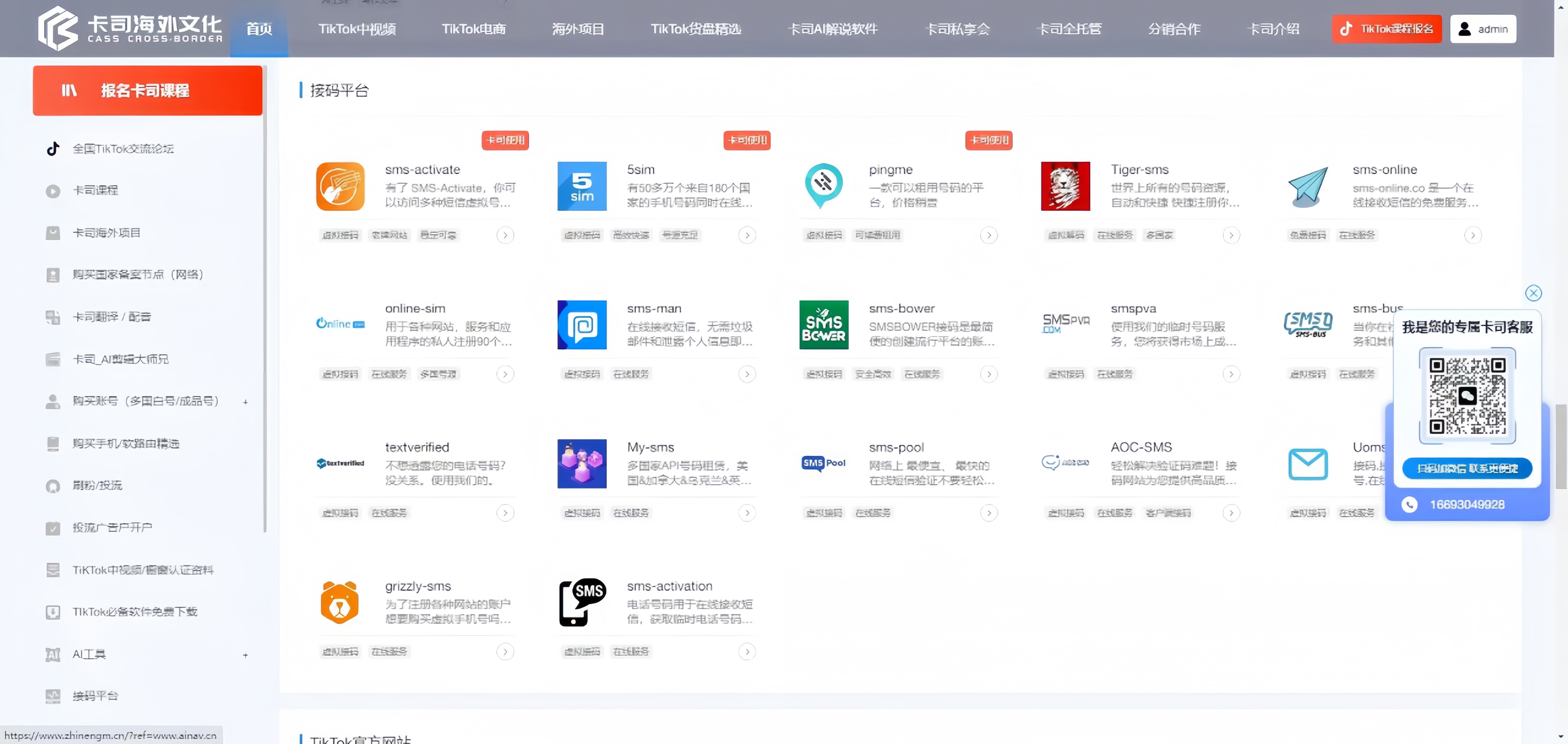Open the 刷粉/投流 sidebar link

97,485
